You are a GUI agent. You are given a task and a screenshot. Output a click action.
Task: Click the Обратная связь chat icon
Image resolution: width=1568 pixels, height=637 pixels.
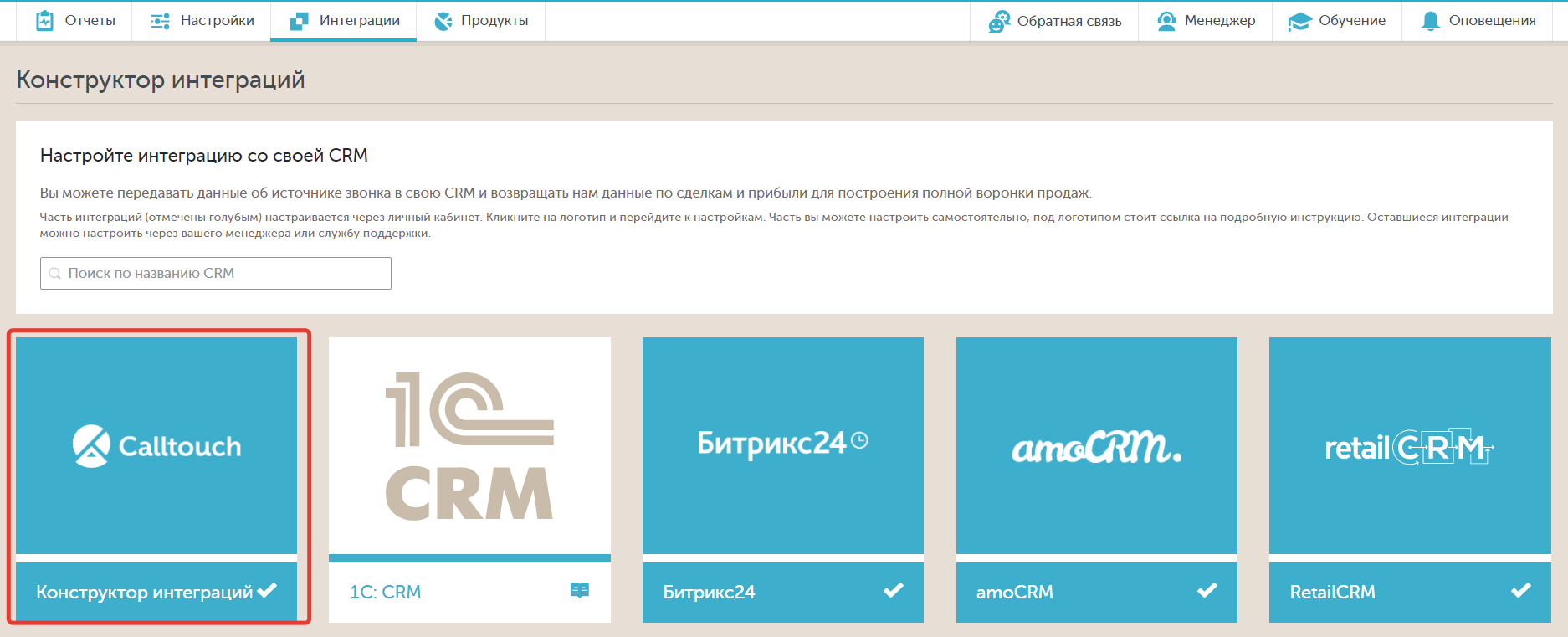999,22
